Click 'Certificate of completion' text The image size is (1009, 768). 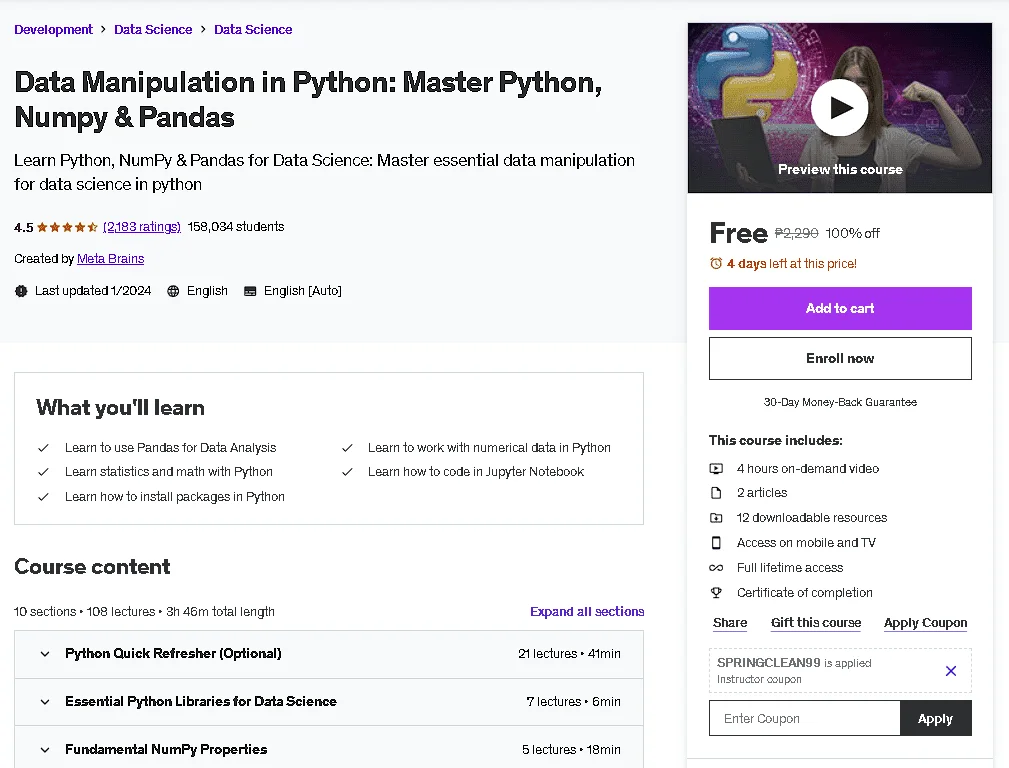coord(804,593)
